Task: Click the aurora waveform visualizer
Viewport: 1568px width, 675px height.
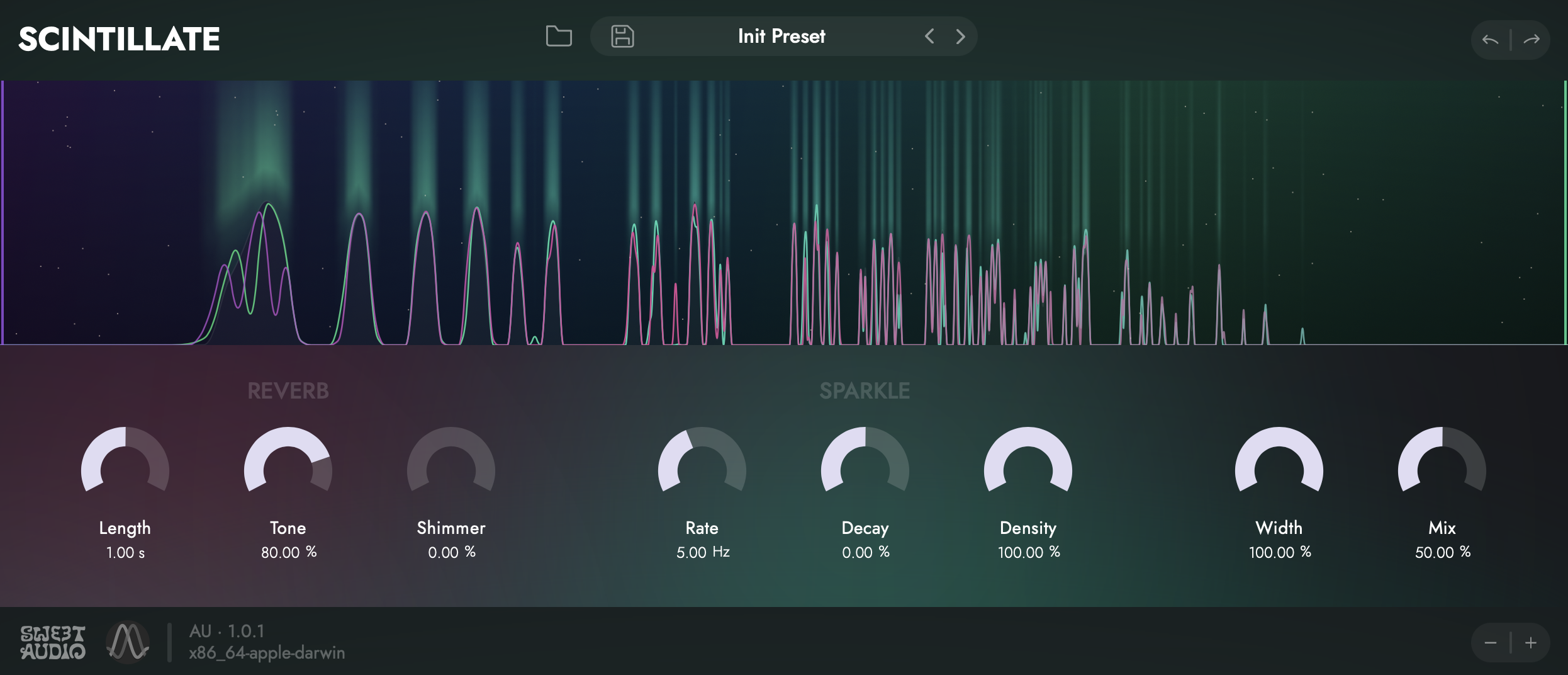Action: click(783, 213)
